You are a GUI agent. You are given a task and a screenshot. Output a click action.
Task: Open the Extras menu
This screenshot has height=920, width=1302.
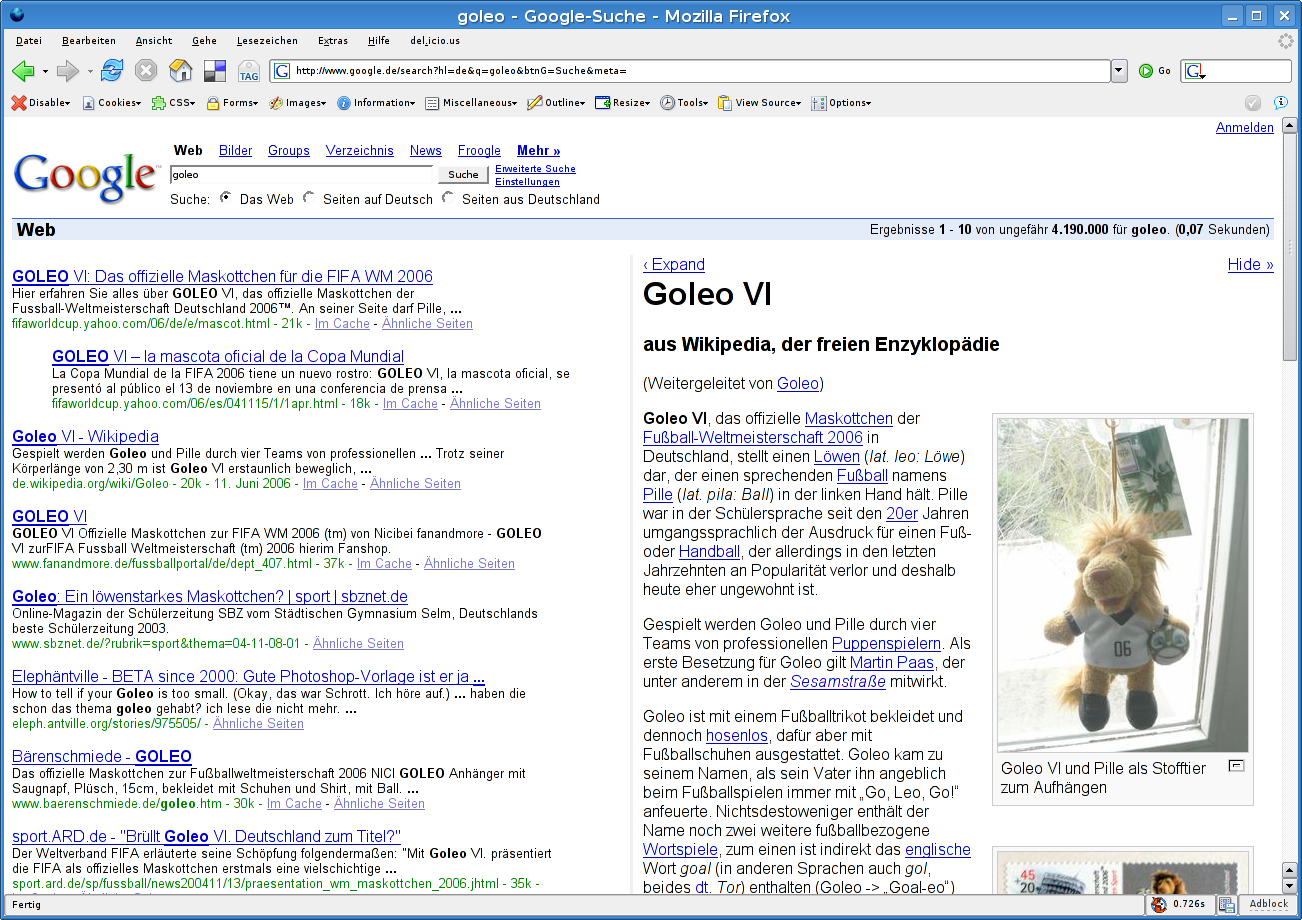pyautogui.click(x=333, y=41)
